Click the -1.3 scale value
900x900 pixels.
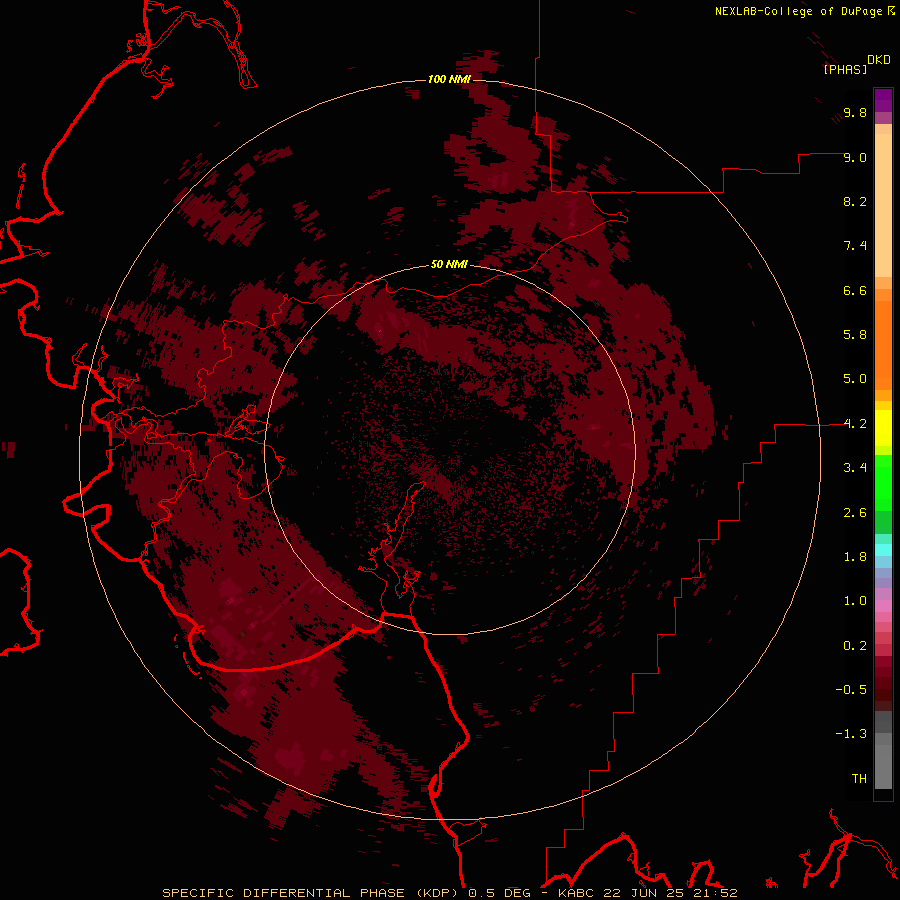point(851,734)
